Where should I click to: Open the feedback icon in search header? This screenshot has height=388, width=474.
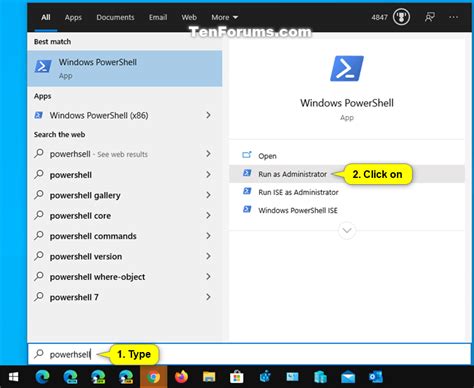tap(430, 17)
